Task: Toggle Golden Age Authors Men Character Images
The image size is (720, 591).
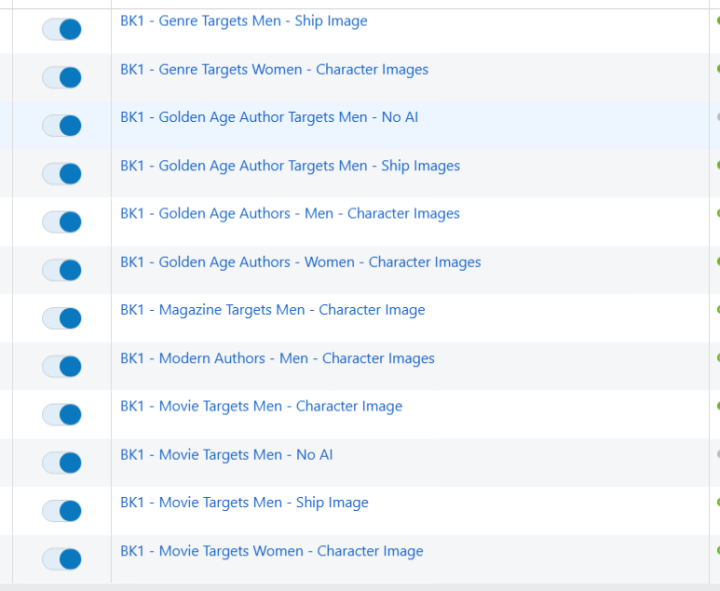Action: [x=61, y=222]
